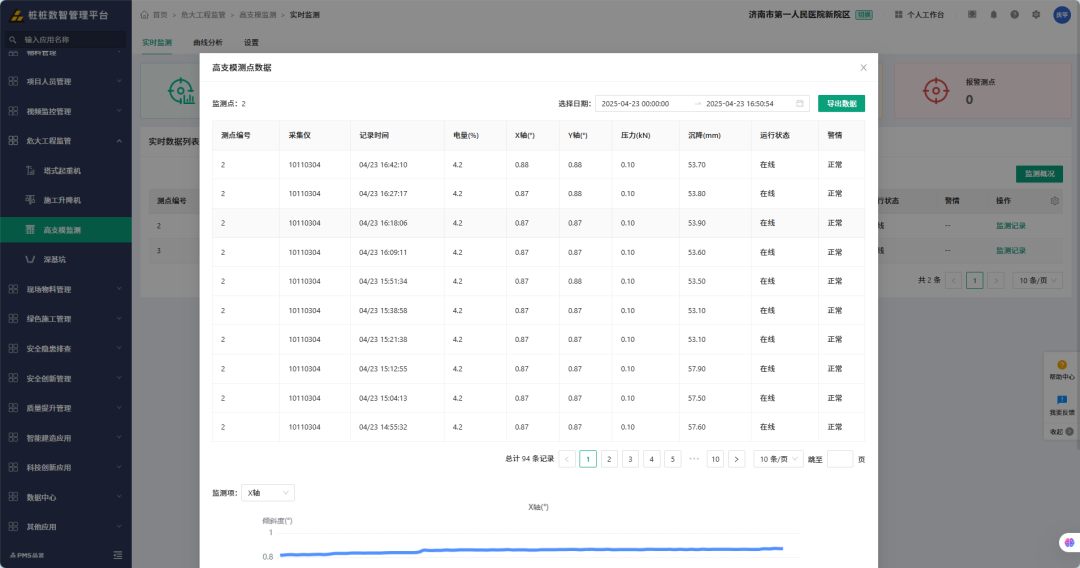The height and width of the screenshot is (568, 1080).
Task: Click the notification bell icon
Action: [x=993, y=14]
